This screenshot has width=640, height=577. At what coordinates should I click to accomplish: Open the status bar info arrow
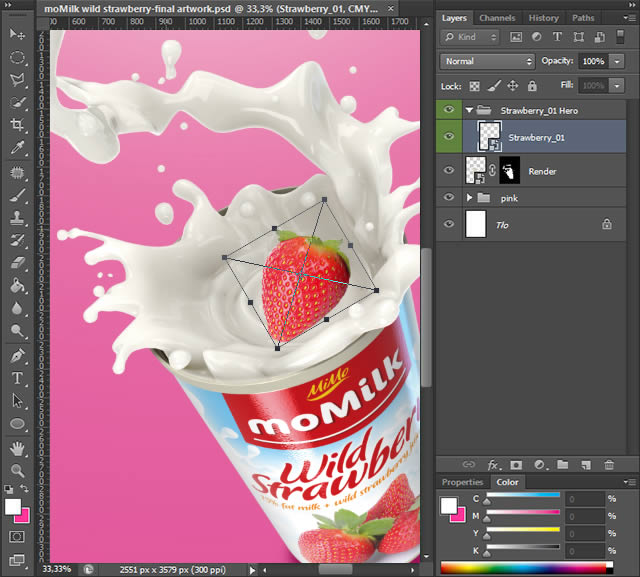252,570
